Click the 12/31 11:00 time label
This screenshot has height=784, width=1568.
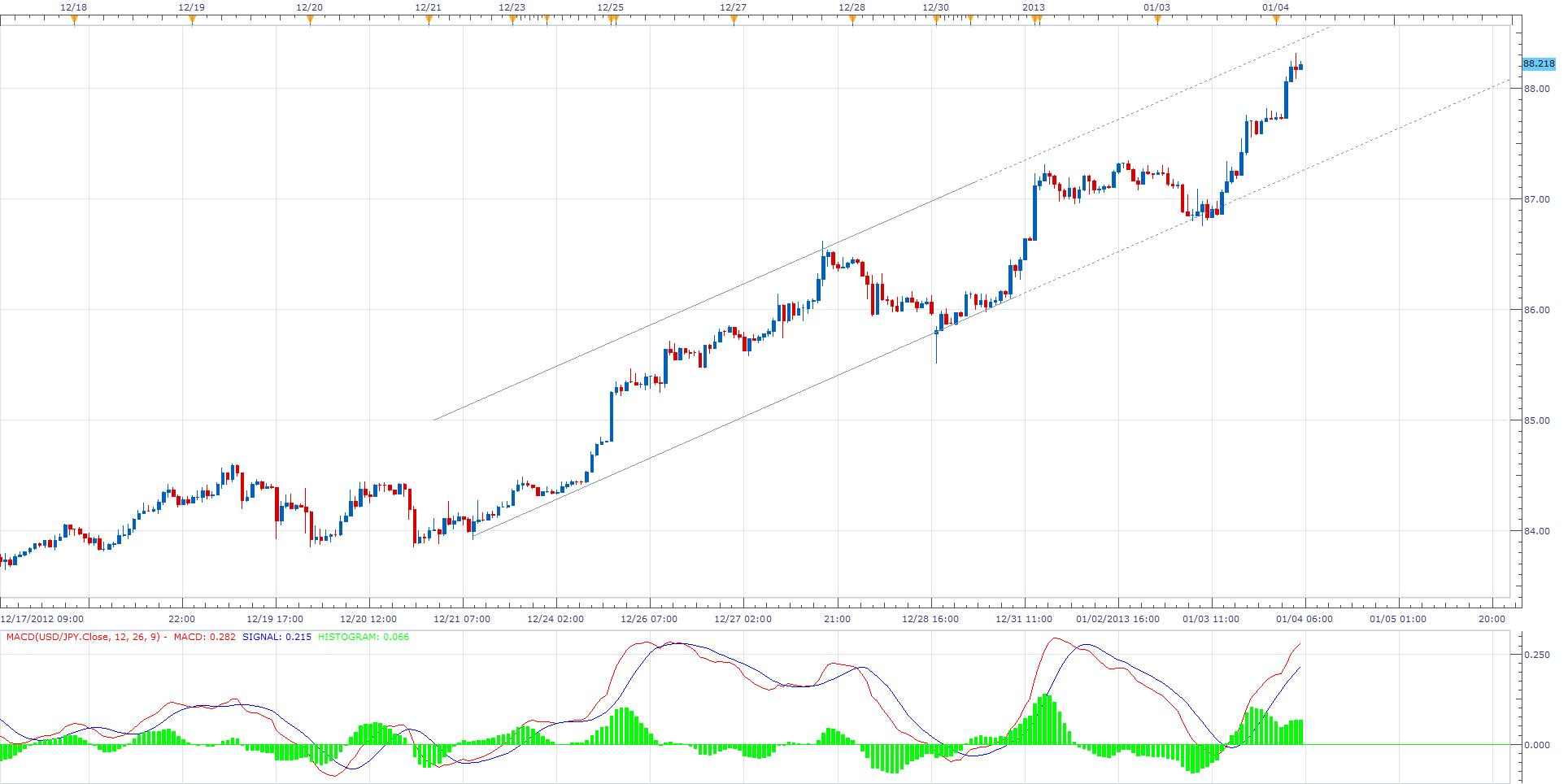tap(1024, 619)
